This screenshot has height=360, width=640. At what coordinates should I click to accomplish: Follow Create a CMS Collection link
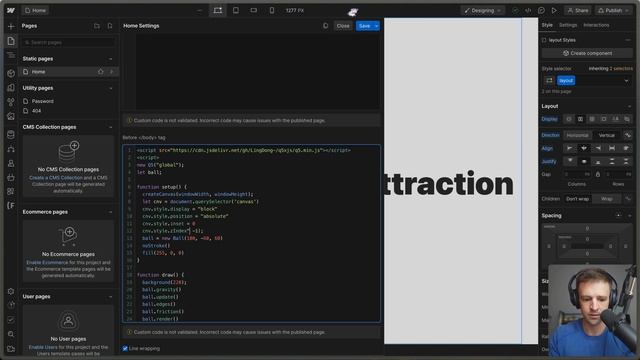[x=56, y=178]
